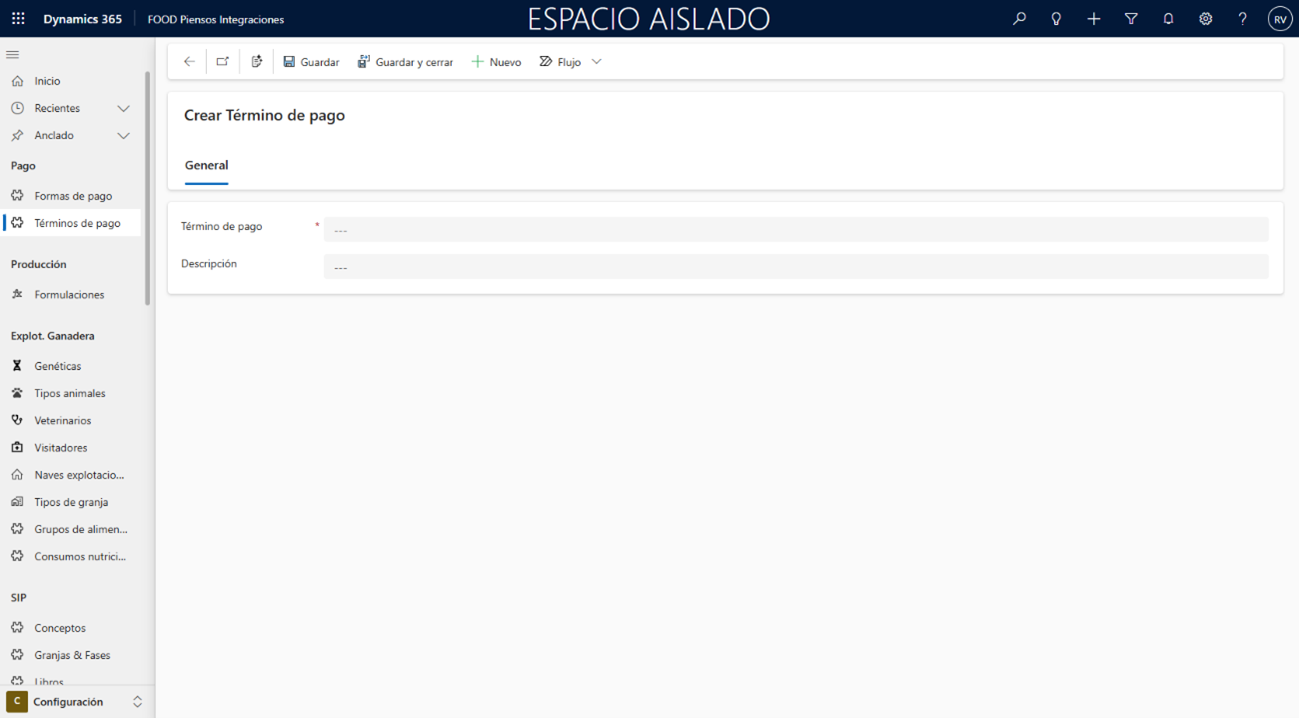Viewport: 1299px width, 718px height.
Task: Expand the Anclado section
Action: 123,135
